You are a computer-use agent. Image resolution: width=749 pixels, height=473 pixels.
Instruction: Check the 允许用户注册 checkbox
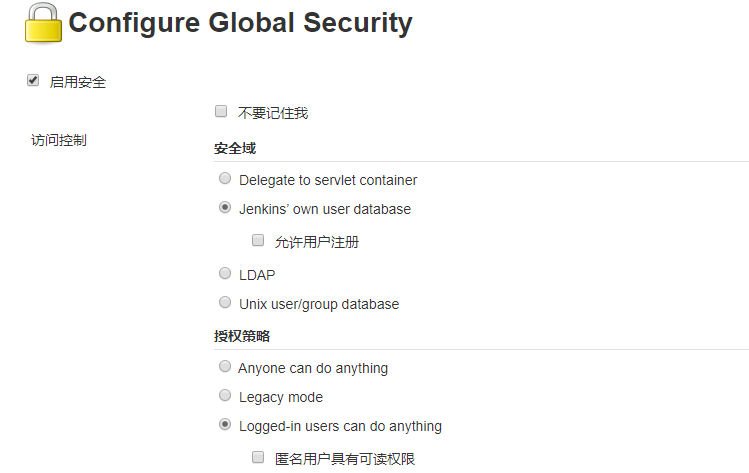coord(258,240)
